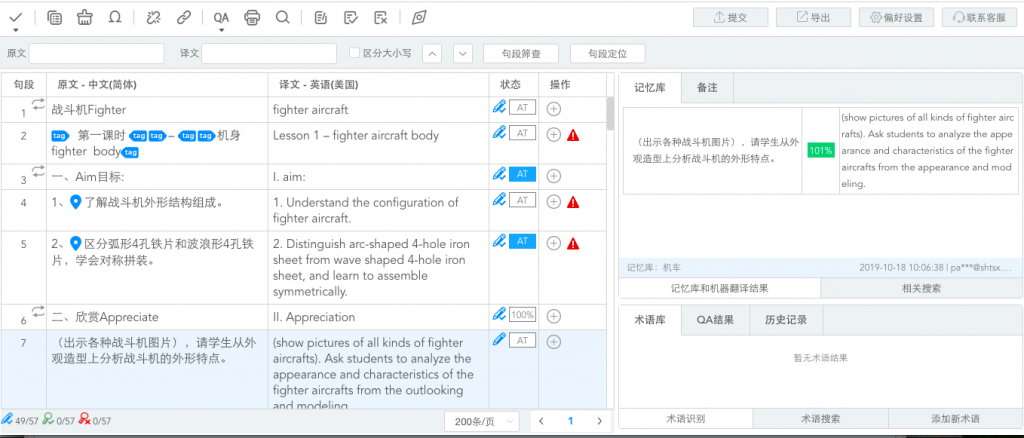This screenshot has height=438, width=1024.
Task: Click the broken link unlink icon
Action: pyautogui.click(x=152, y=17)
